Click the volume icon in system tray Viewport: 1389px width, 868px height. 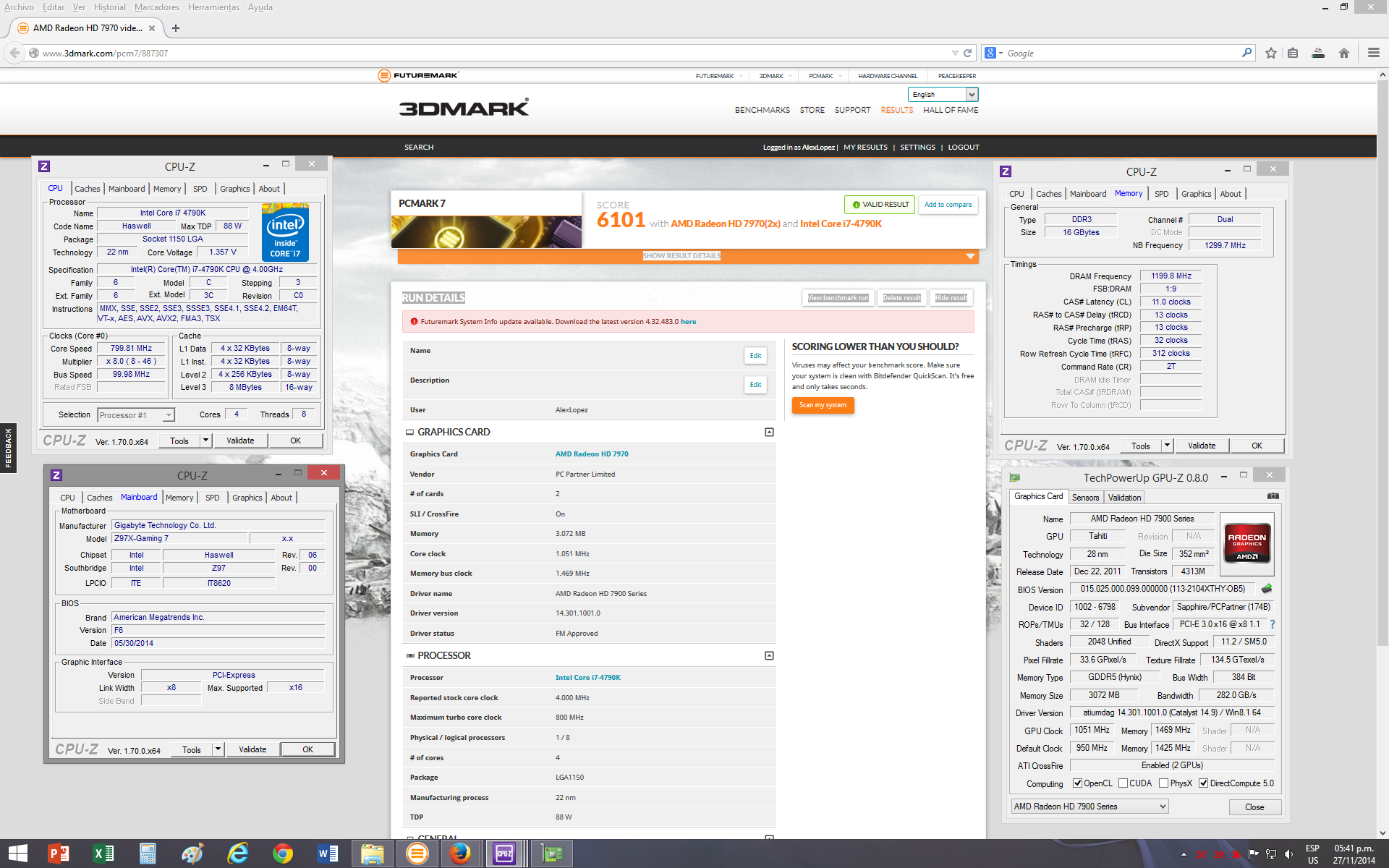click(1289, 855)
